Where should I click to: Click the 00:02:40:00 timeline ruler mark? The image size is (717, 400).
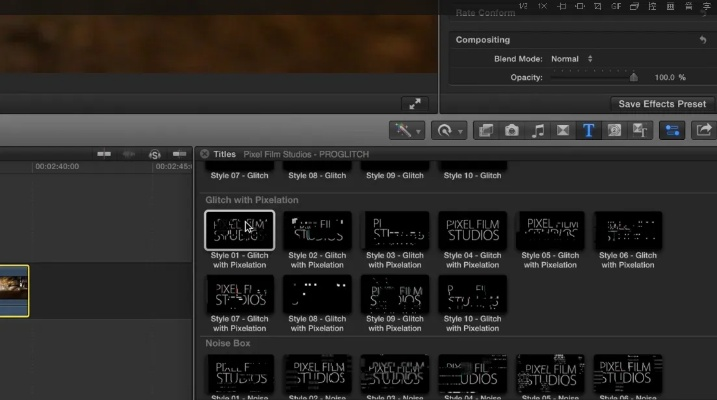point(57,166)
